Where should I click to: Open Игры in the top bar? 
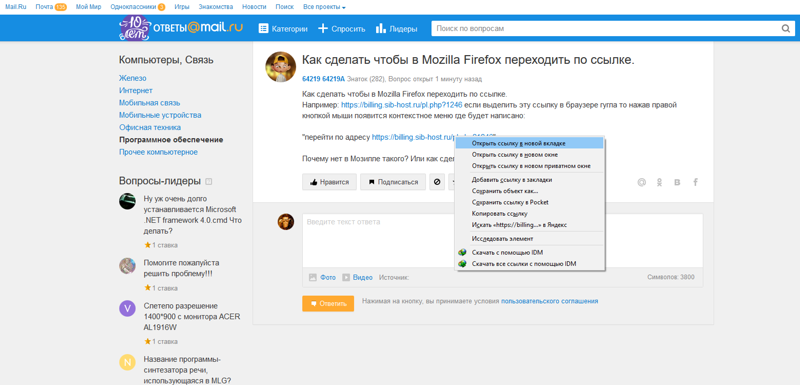pos(182,7)
